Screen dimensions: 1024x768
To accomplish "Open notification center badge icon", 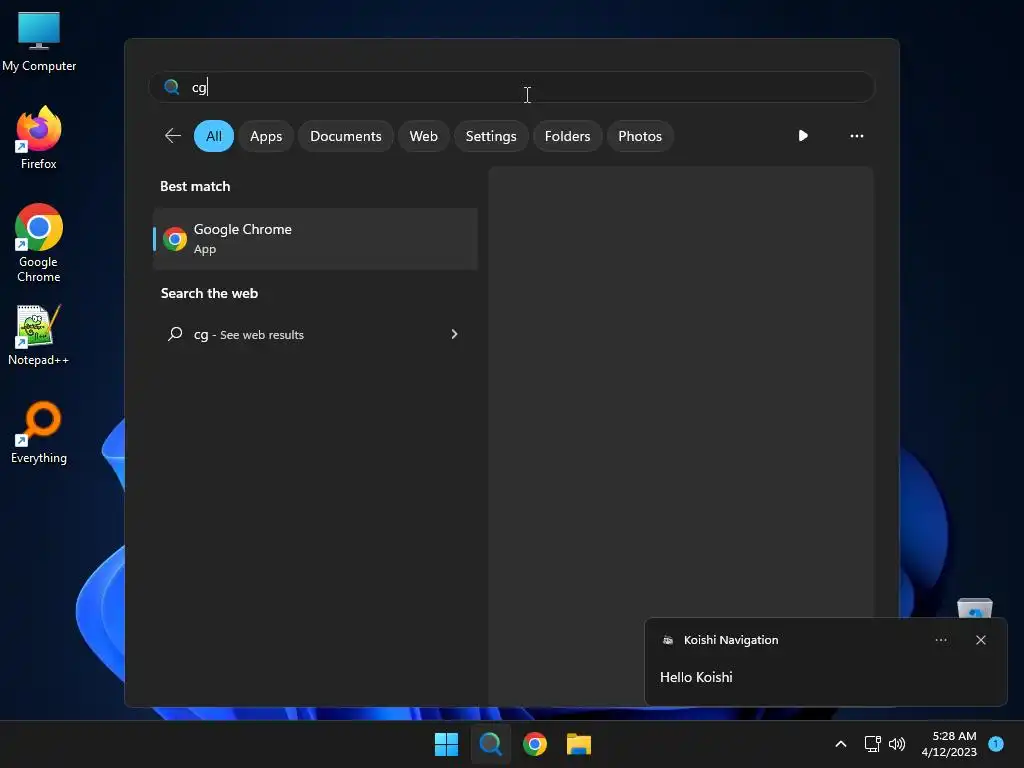I will (996, 743).
